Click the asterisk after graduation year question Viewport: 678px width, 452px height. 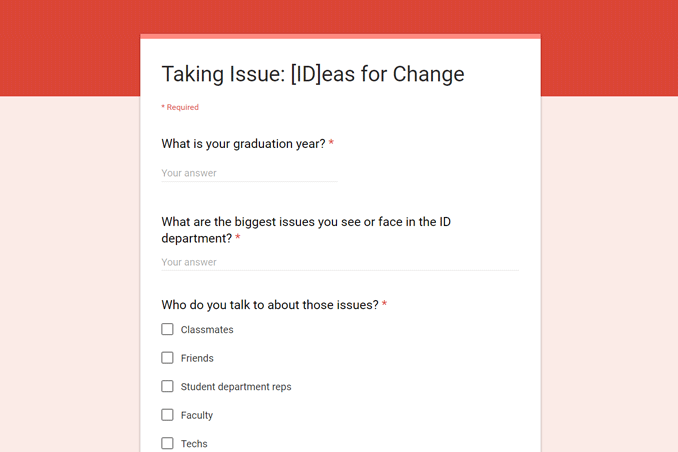coord(331,142)
